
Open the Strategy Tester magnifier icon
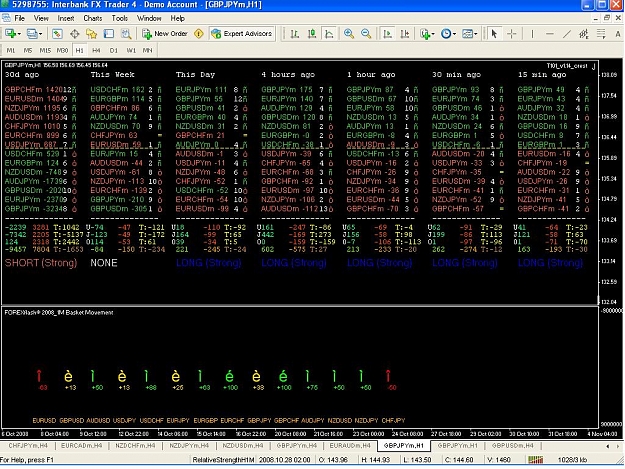(126, 34)
